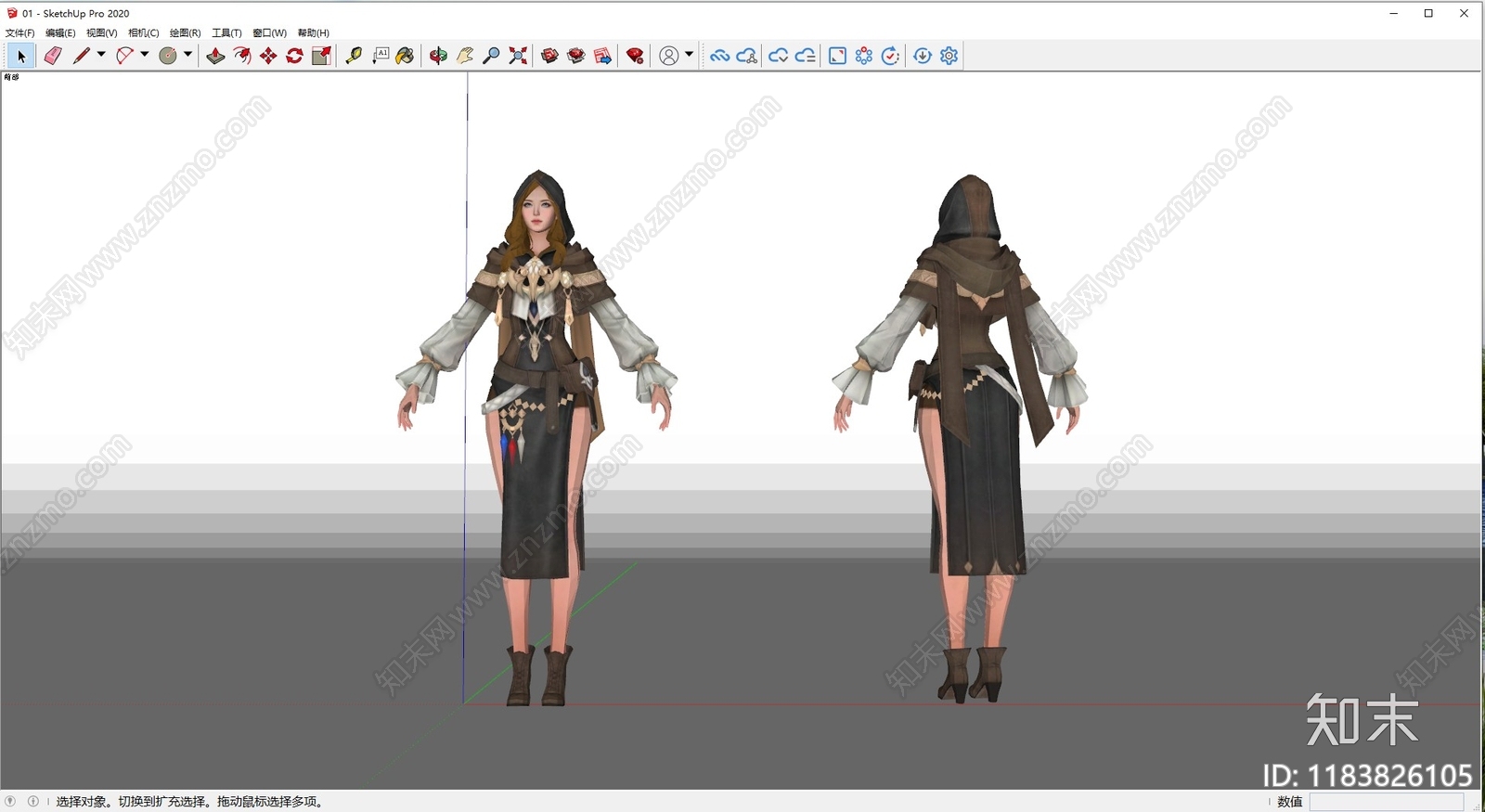
Task: Open the 相机(C) menu
Action: 144,32
